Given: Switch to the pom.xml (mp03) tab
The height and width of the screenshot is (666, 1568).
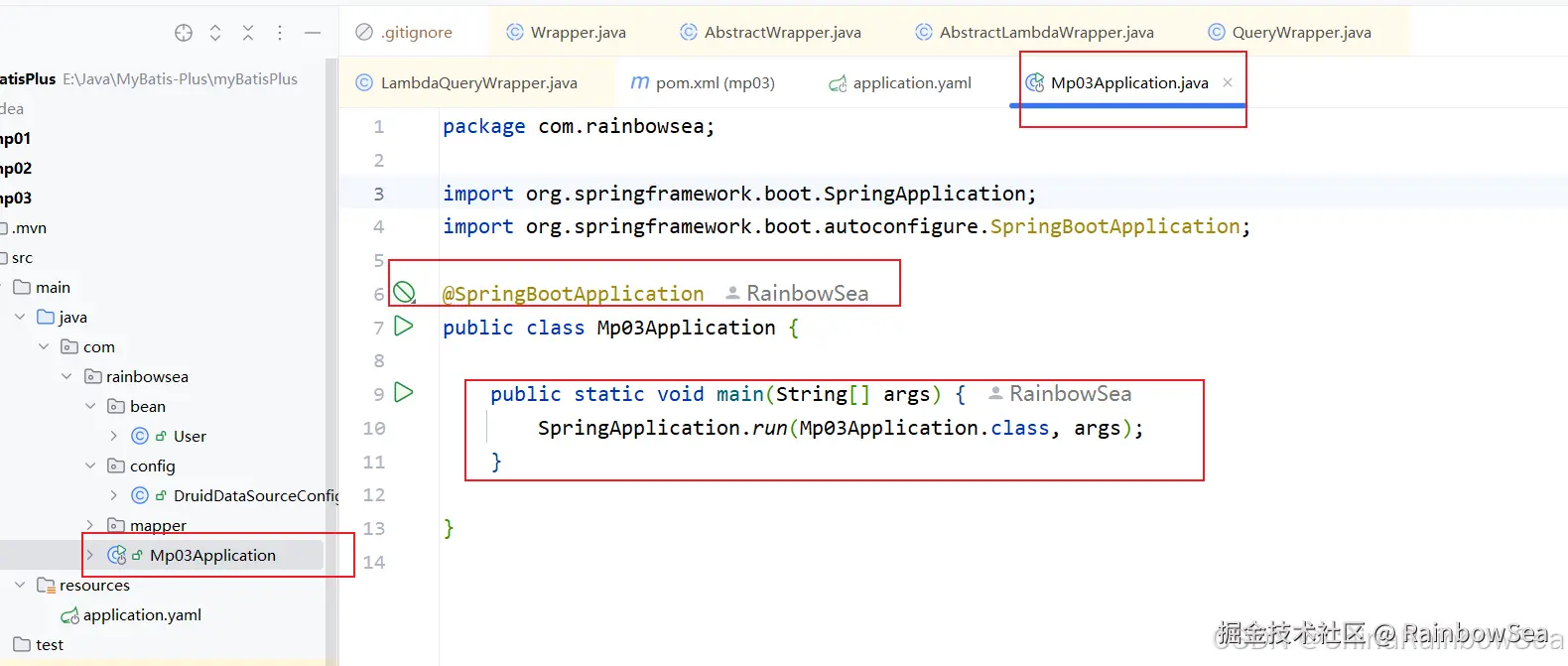Looking at the screenshot, I should tap(704, 82).
